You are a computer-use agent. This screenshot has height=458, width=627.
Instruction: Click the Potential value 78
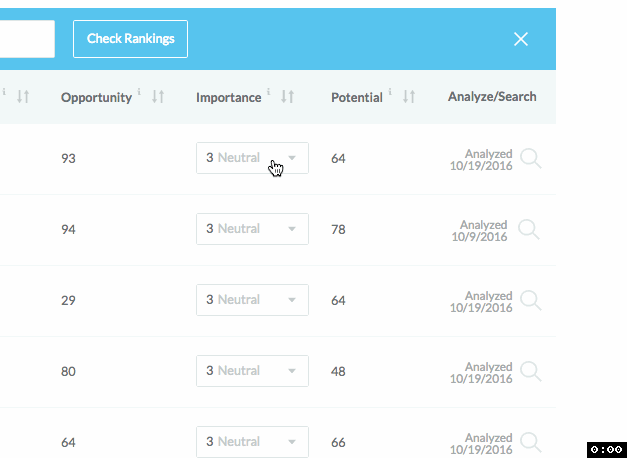338,230
